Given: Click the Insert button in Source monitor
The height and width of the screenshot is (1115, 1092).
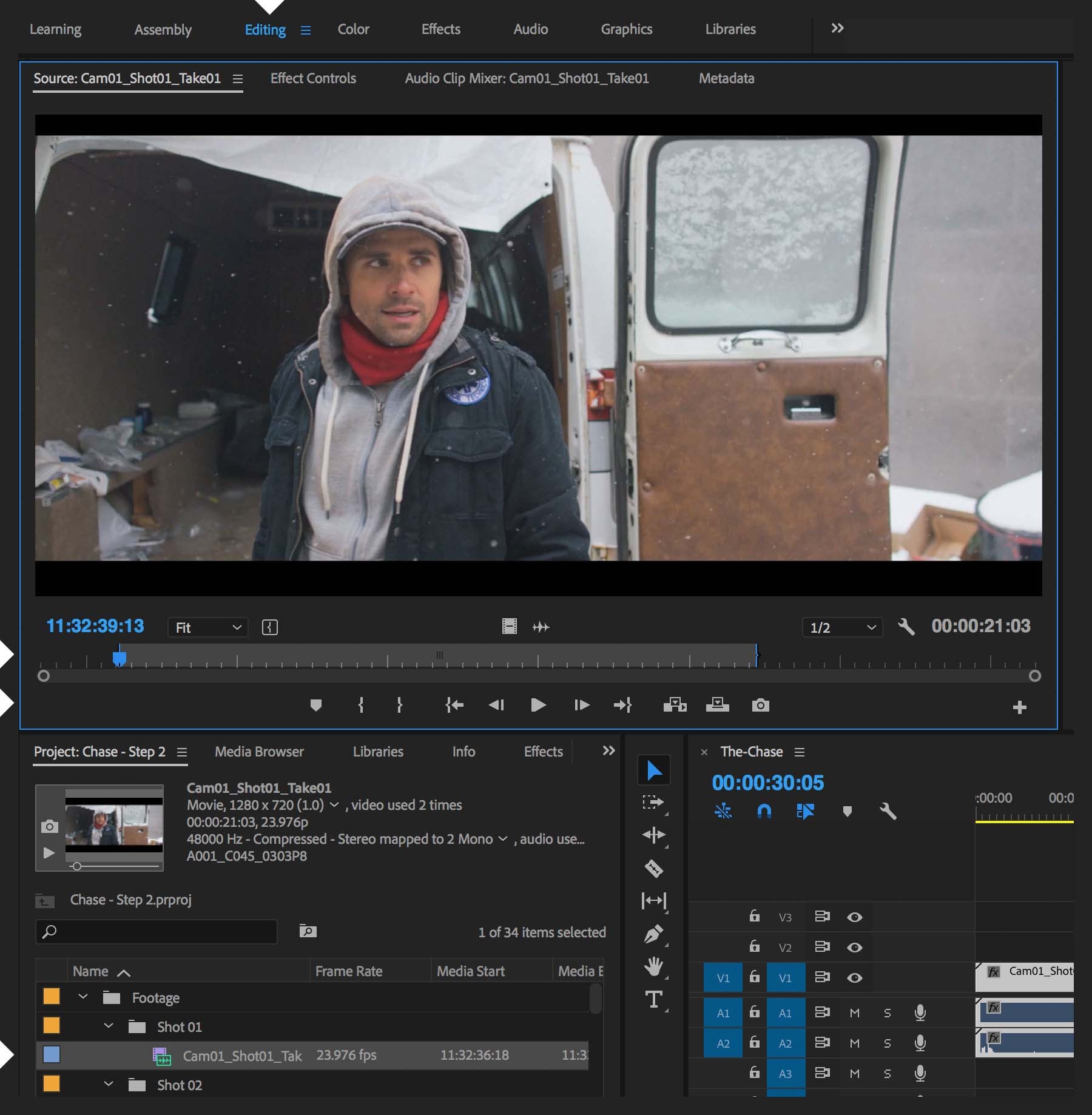Looking at the screenshot, I should click(x=675, y=705).
